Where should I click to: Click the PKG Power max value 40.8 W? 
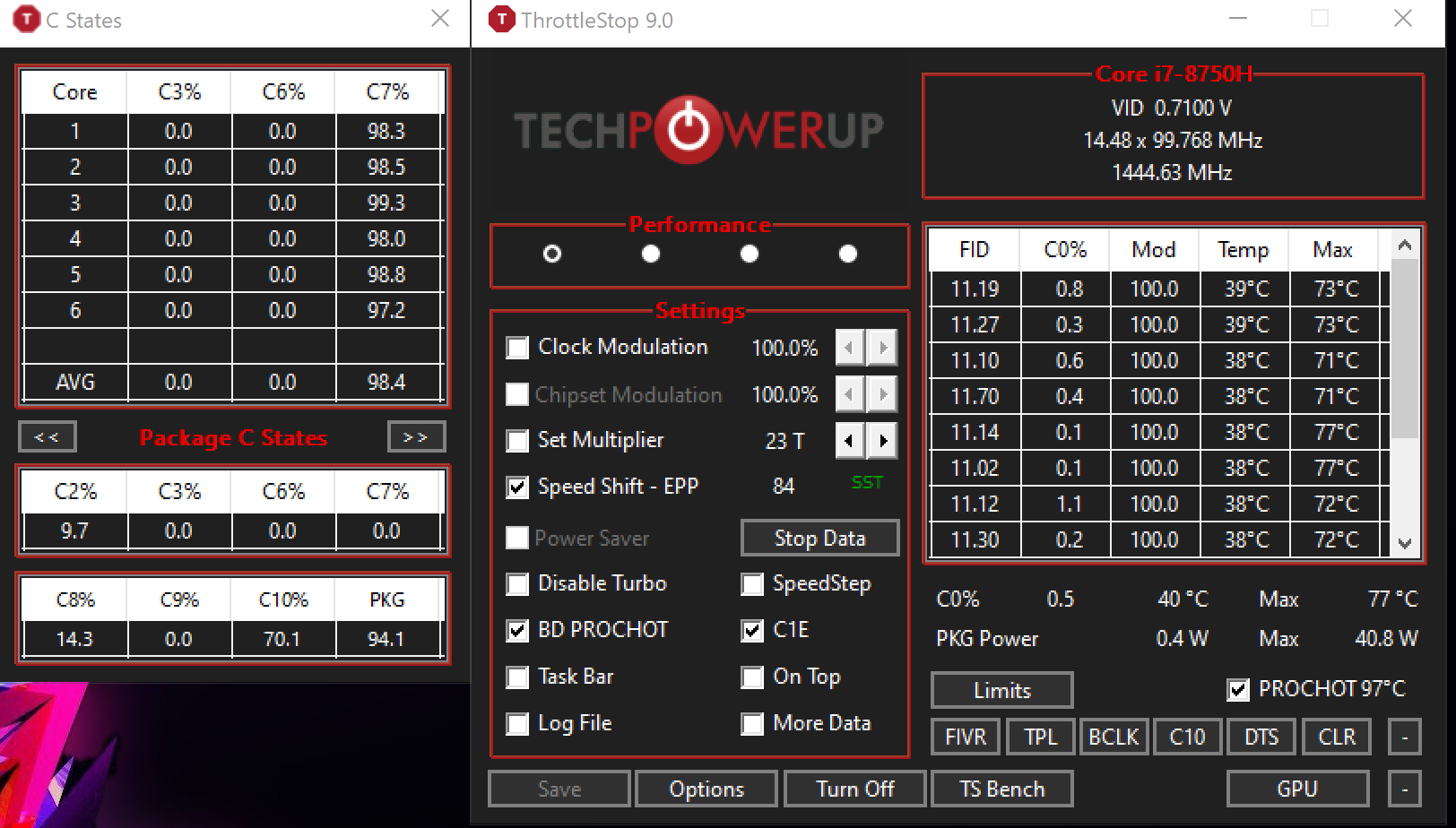click(1386, 639)
